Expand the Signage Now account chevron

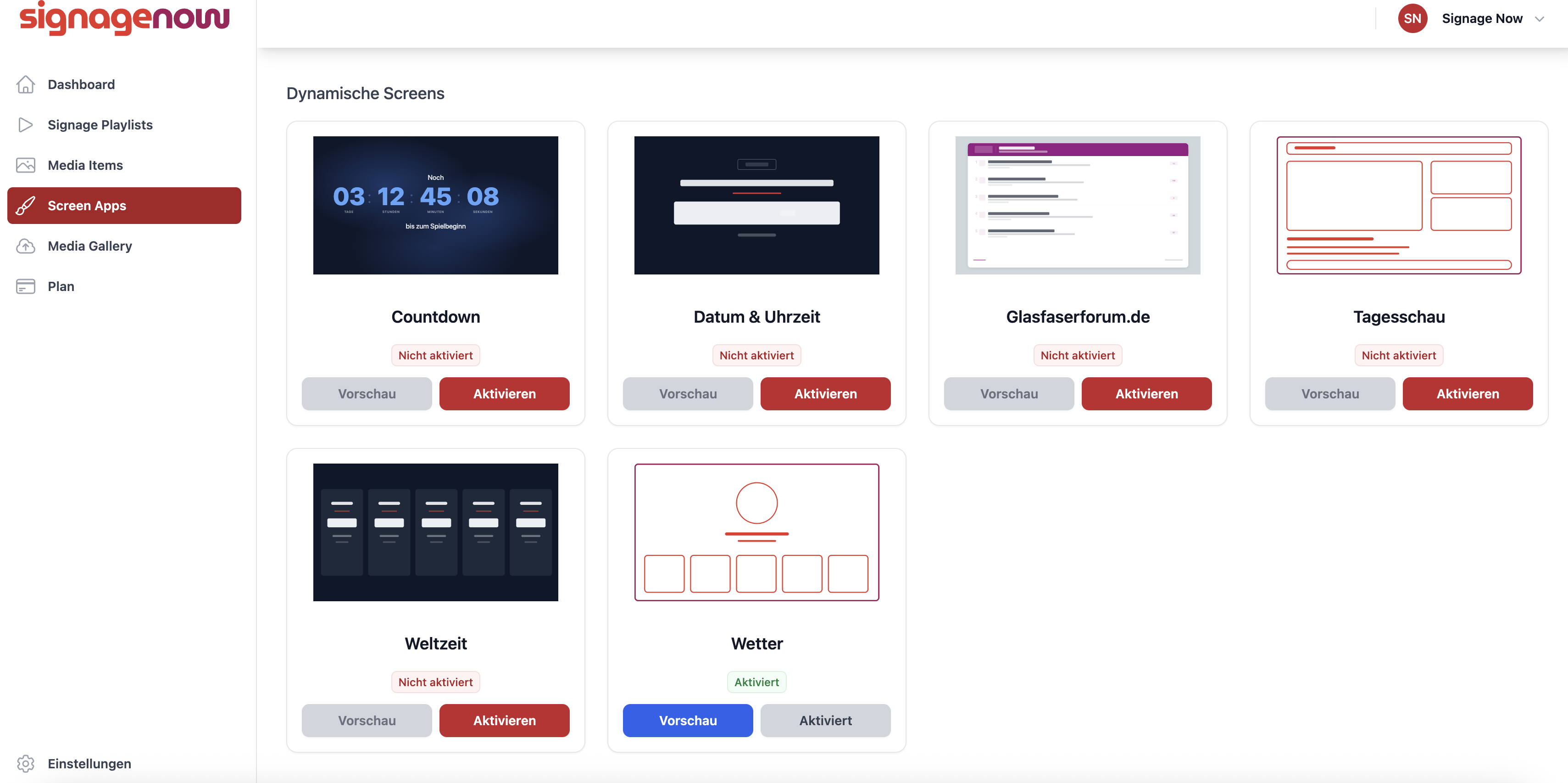pyautogui.click(x=1540, y=19)
